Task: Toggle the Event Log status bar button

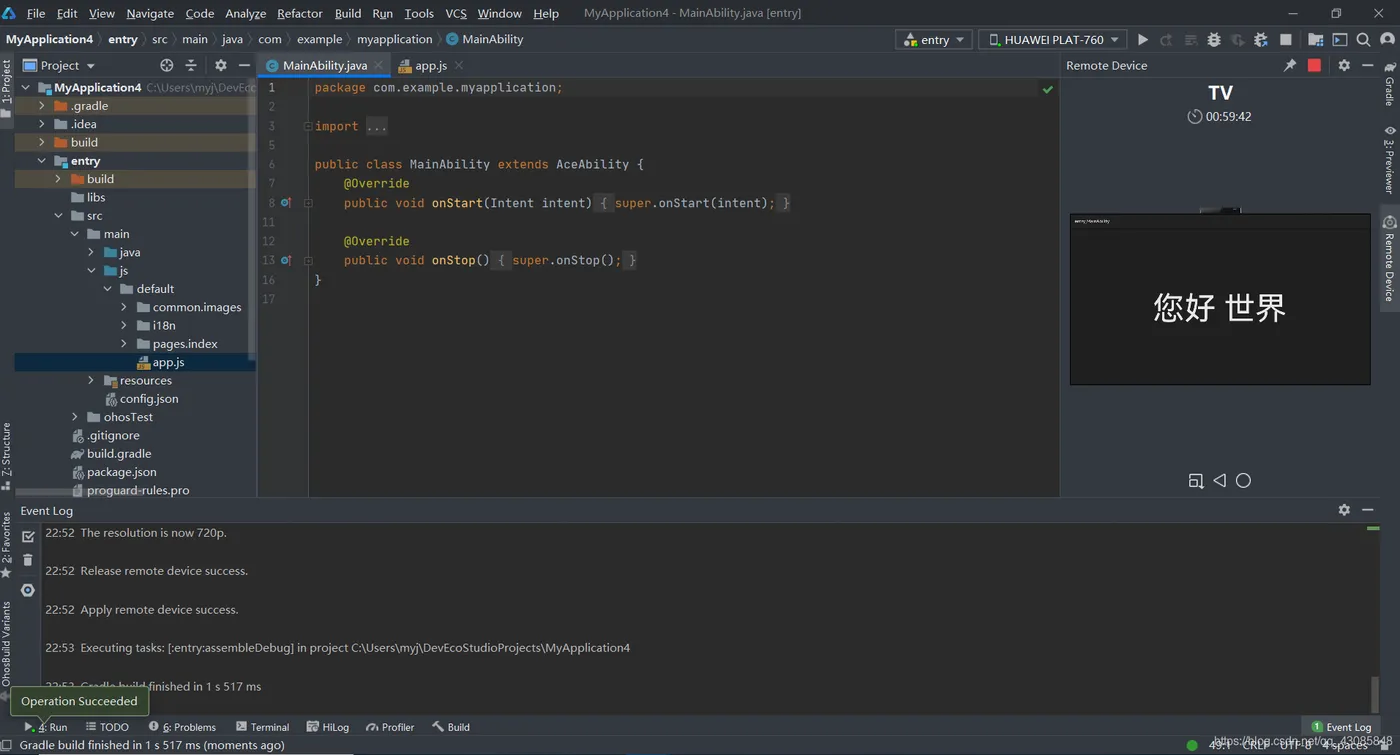Action: coord(1341,727)
